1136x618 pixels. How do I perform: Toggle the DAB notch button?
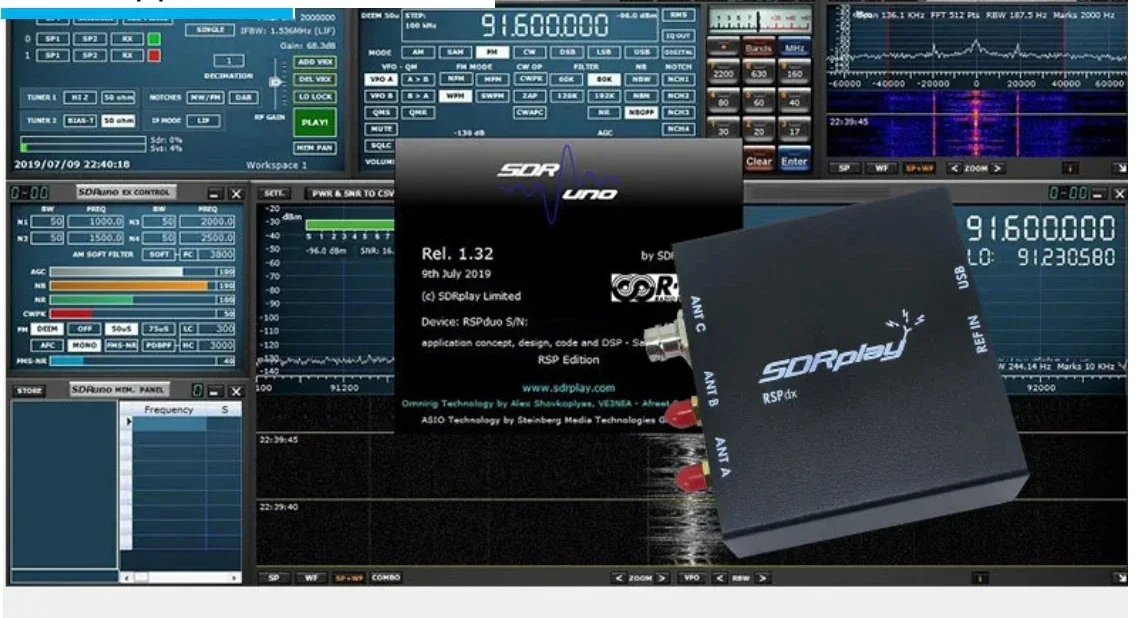tap(243, 97)
